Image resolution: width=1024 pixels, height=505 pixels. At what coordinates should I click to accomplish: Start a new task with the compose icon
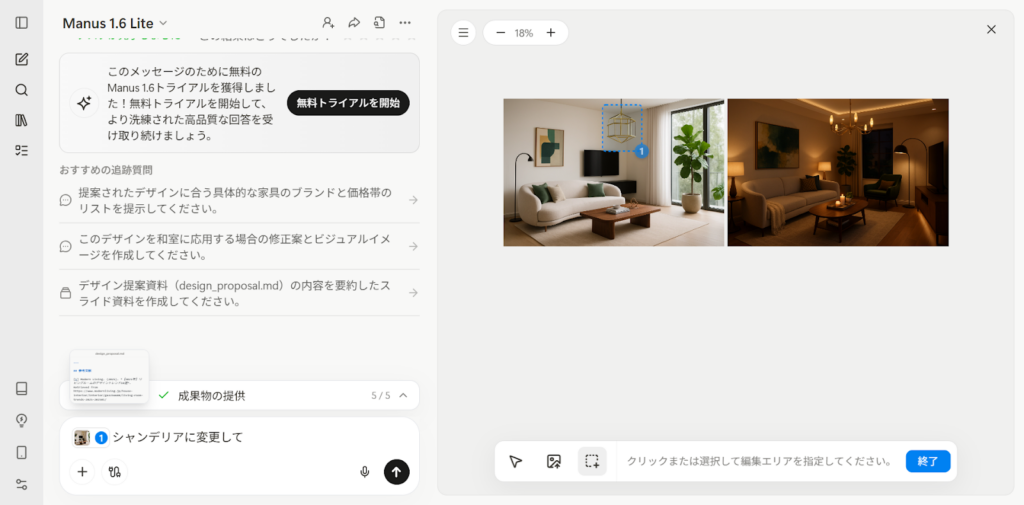coord(22,59)
